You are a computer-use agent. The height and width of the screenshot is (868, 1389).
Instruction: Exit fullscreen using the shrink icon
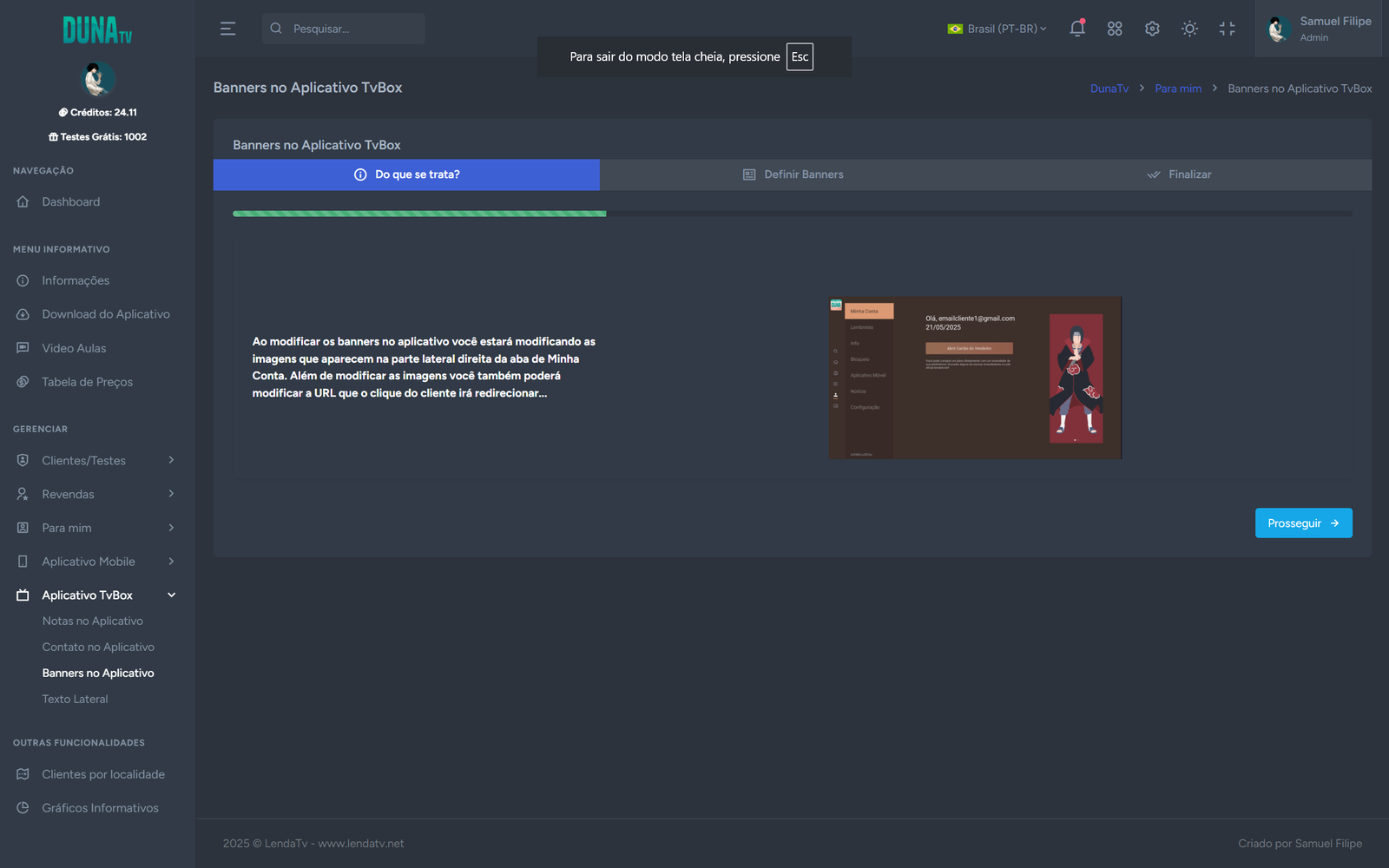[x=1227, y=29]
